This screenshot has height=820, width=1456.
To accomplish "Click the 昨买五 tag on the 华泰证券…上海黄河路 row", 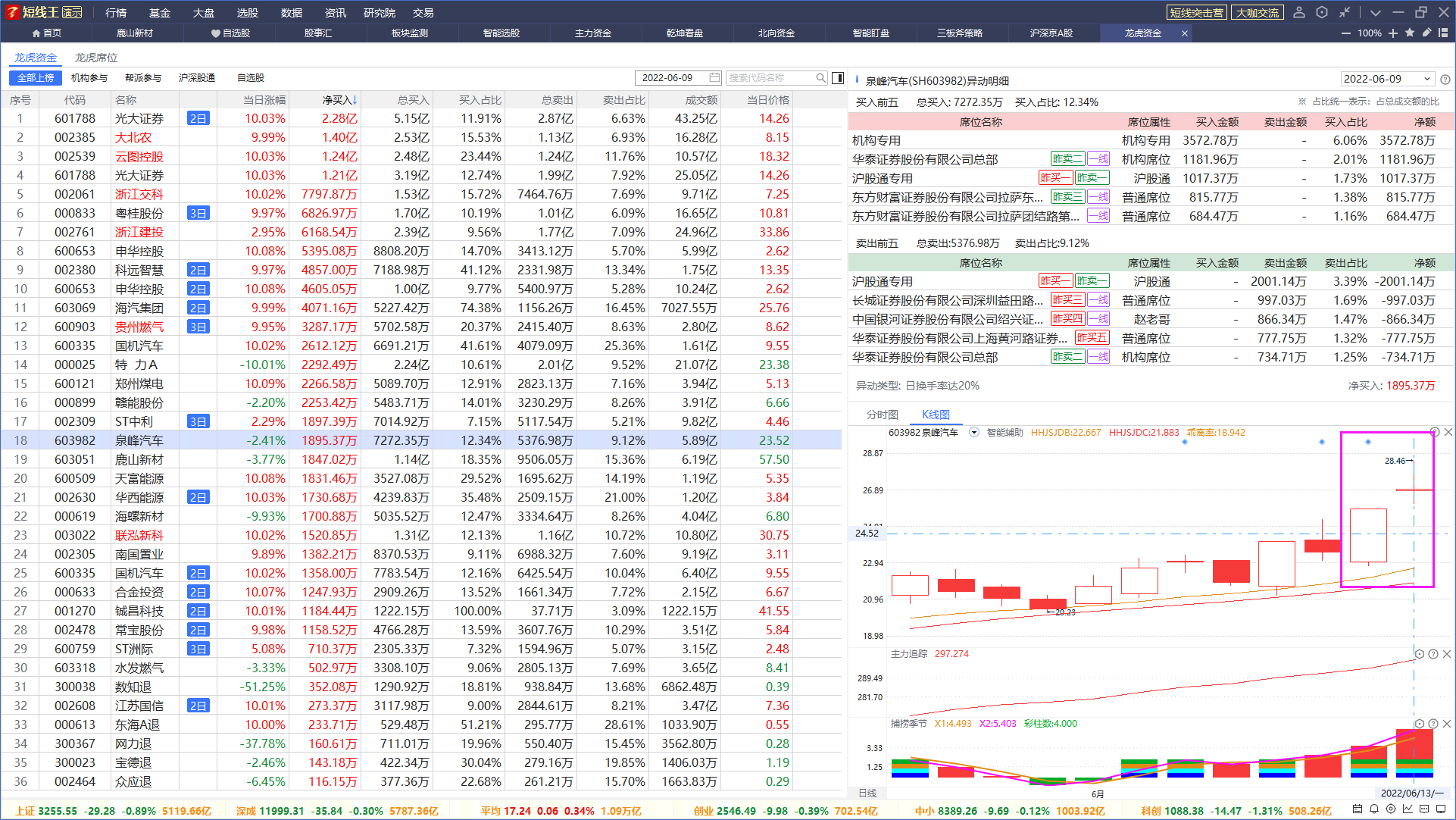I will [1092, 338].
